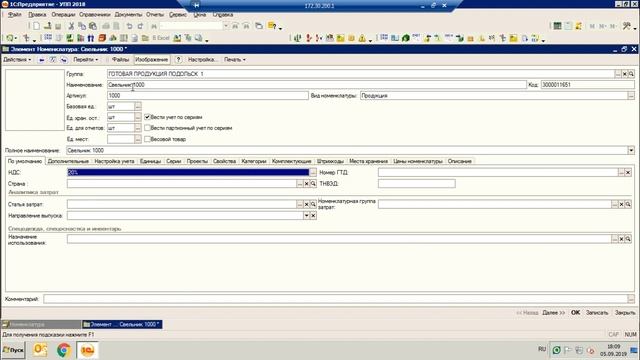Open Статья затрат magnifier lookup icon
Screen dimensions: 640x360
point(313,204)
